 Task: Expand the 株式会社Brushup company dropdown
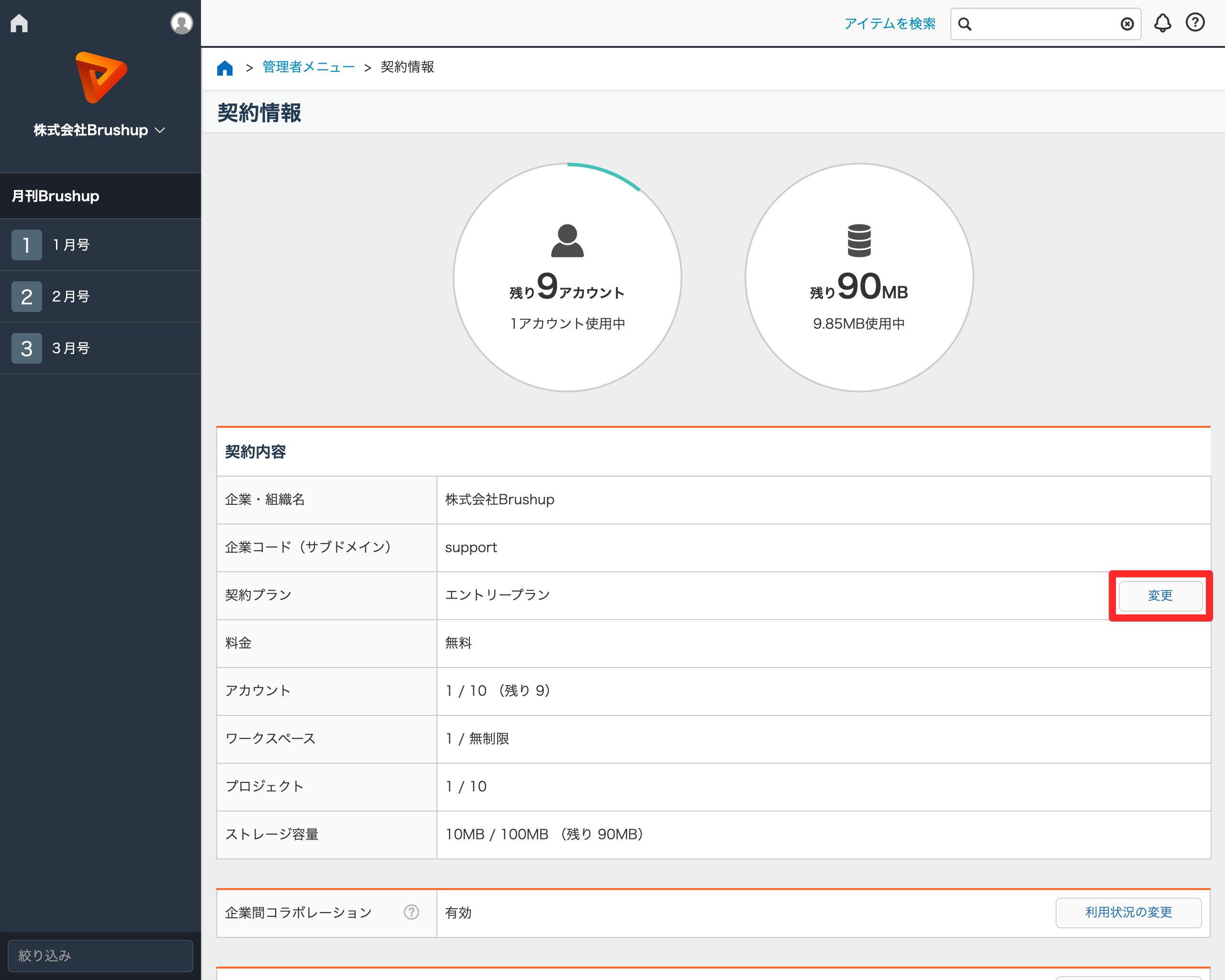tap(100, 130)
